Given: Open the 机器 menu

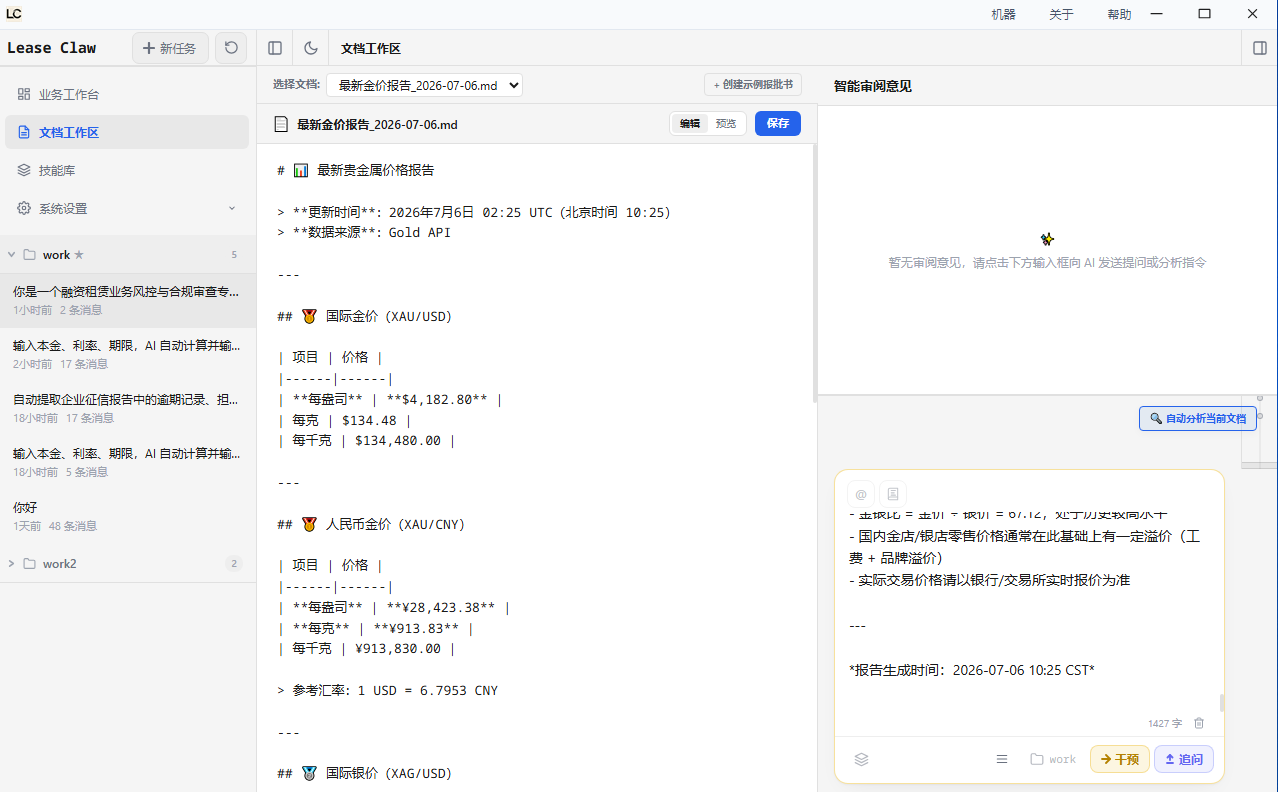Looking at the screenshot, I should (x=1003, y=14).
